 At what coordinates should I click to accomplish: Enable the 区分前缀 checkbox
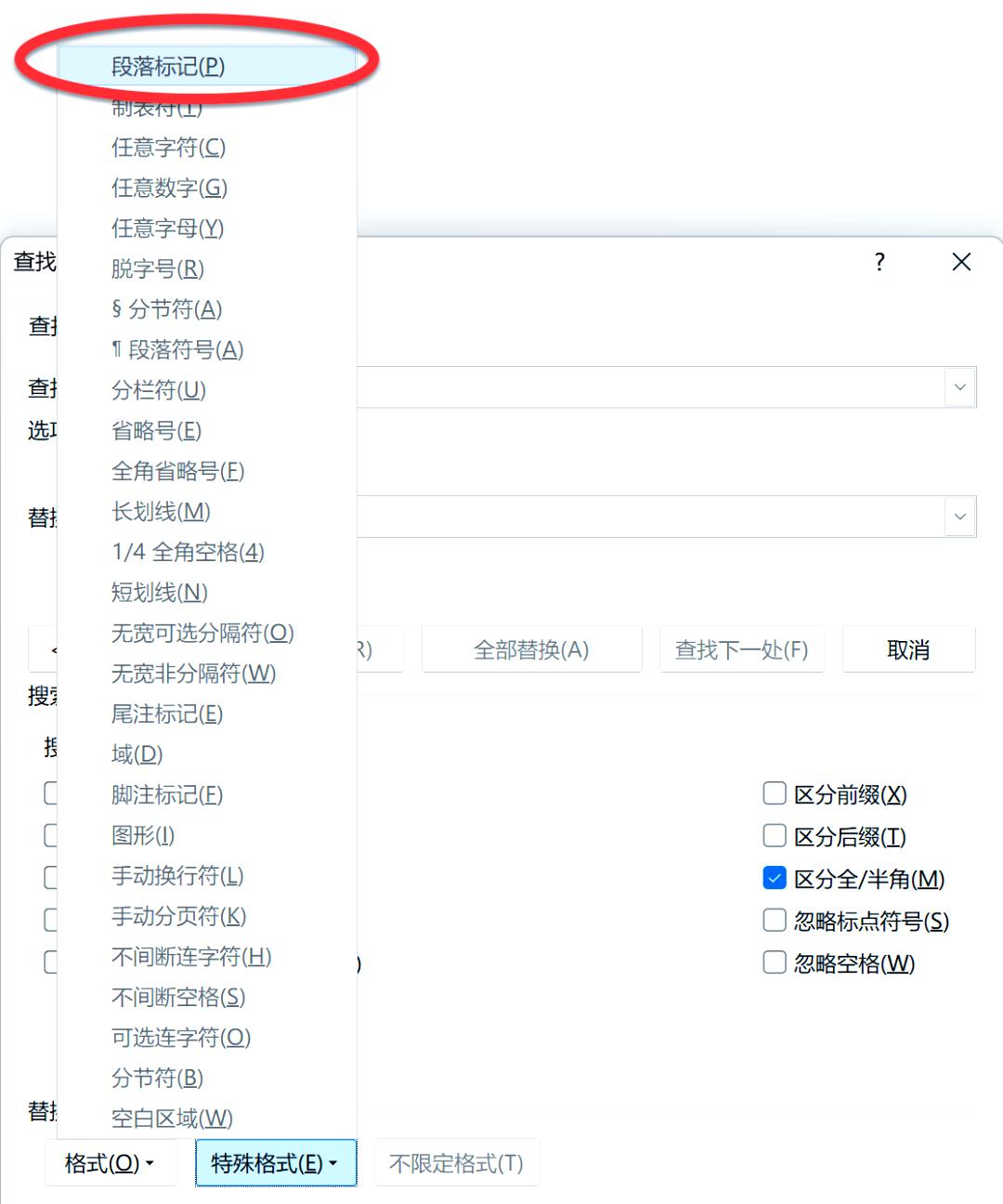[x=775, y=793]
